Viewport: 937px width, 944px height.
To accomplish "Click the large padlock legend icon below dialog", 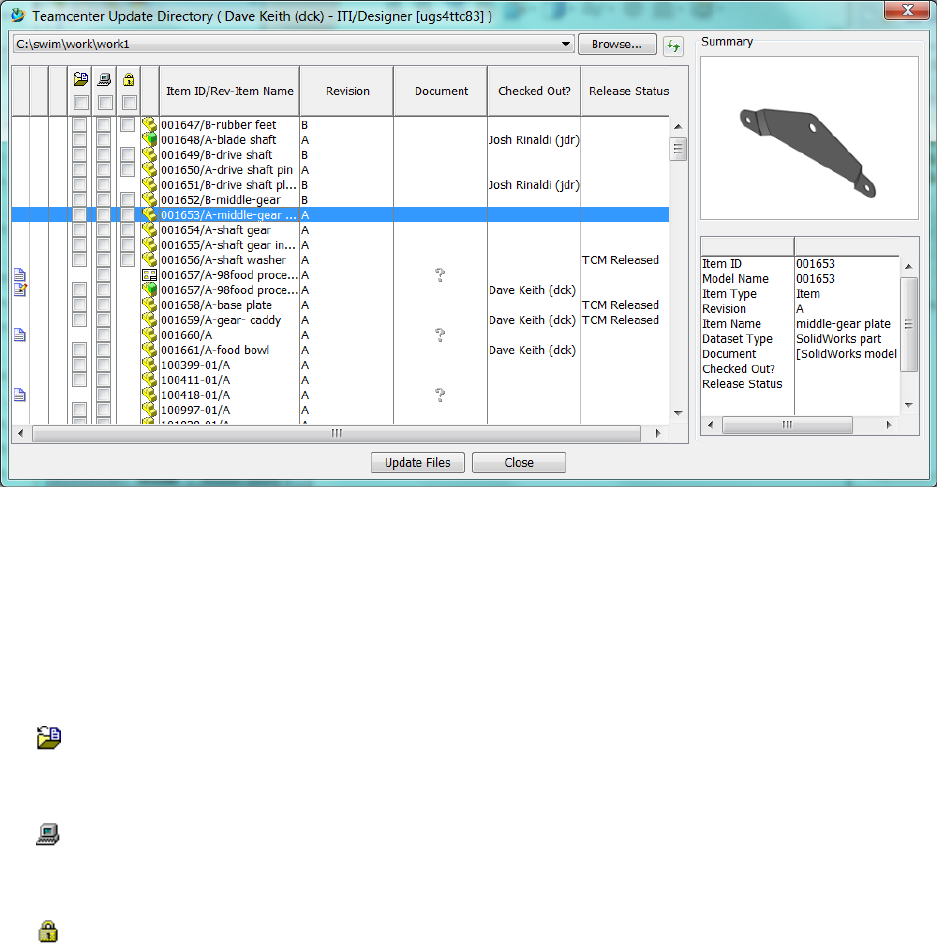I will coord(48,931).
